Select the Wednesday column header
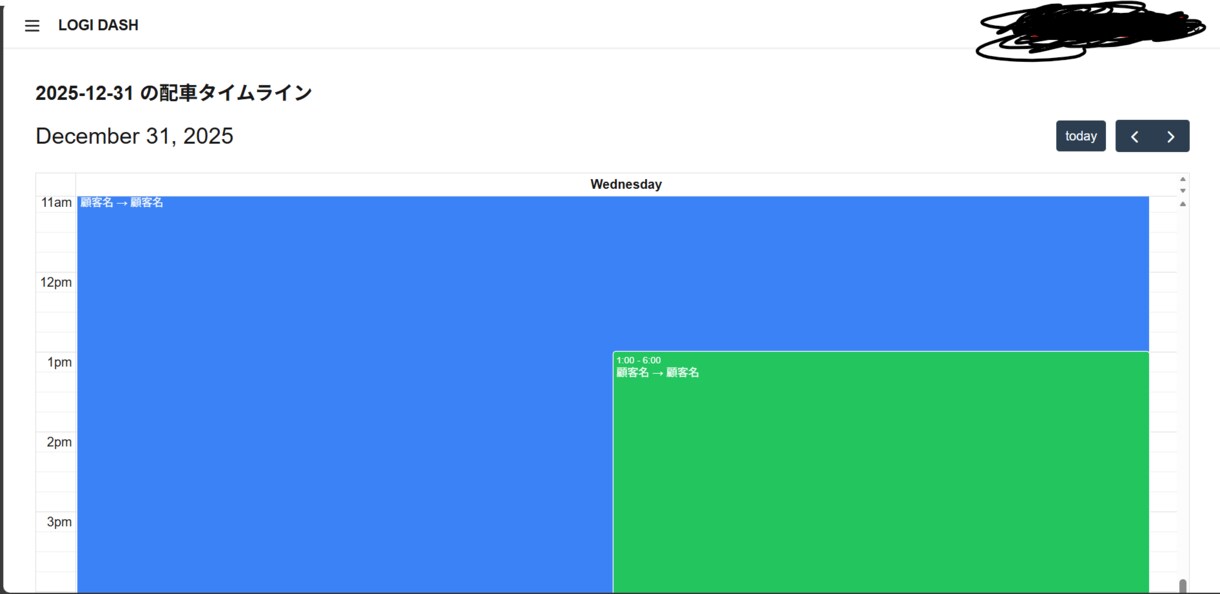This screenshot has width=1220, height=594. pos(626,184)
